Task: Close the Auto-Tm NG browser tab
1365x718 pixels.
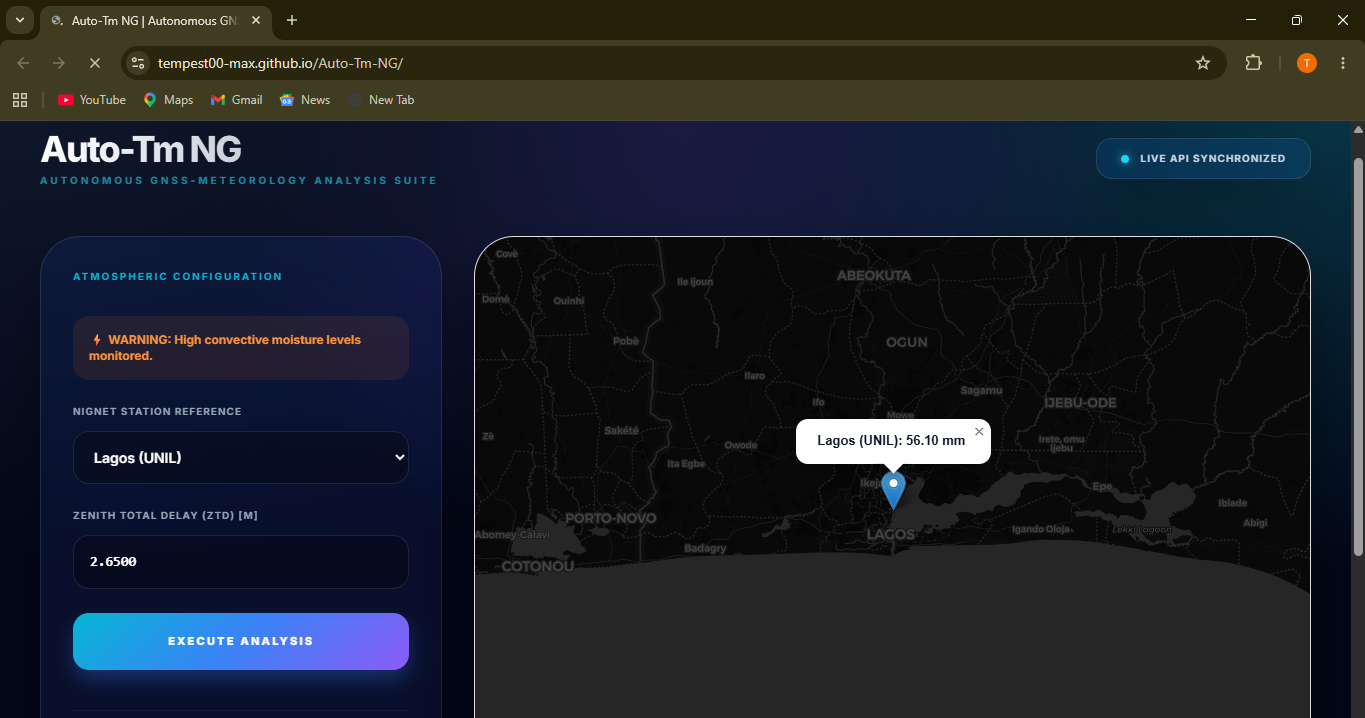Action: 254,20
